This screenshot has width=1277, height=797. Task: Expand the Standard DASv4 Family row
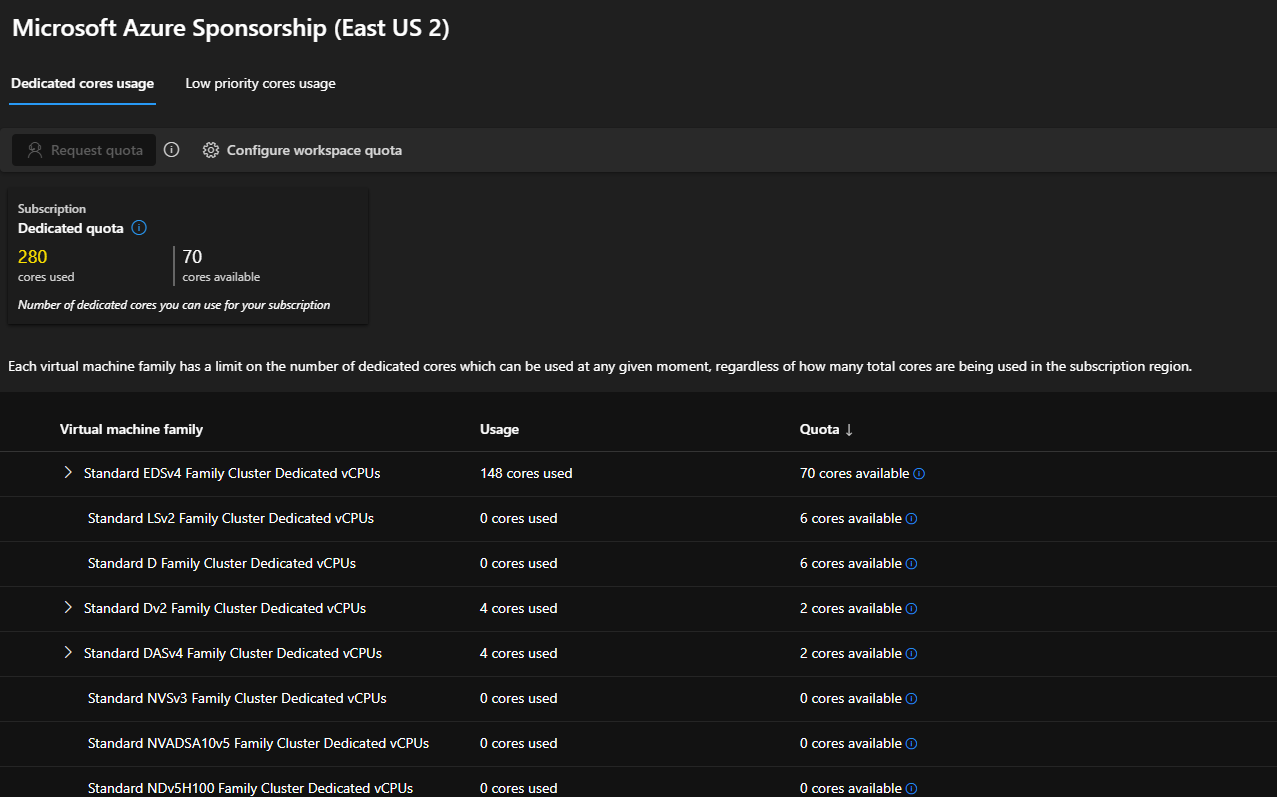(68, 652)
